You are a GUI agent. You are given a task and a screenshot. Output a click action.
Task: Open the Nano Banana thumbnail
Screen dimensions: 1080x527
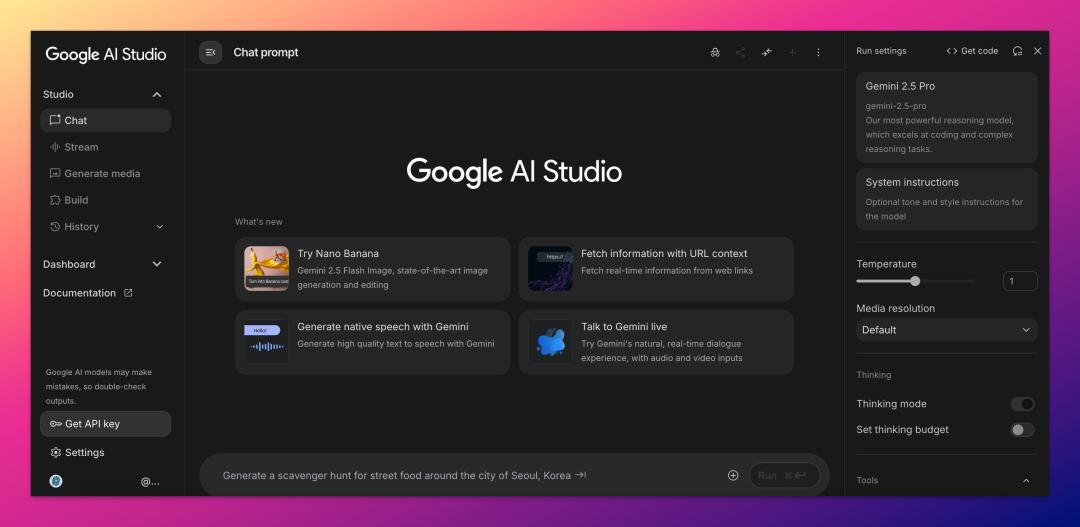(267, 269)
